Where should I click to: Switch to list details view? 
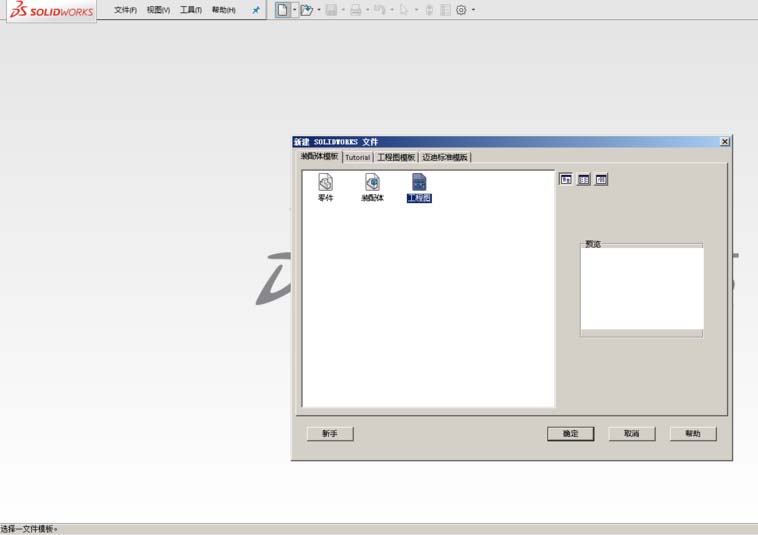pos(601,179)
